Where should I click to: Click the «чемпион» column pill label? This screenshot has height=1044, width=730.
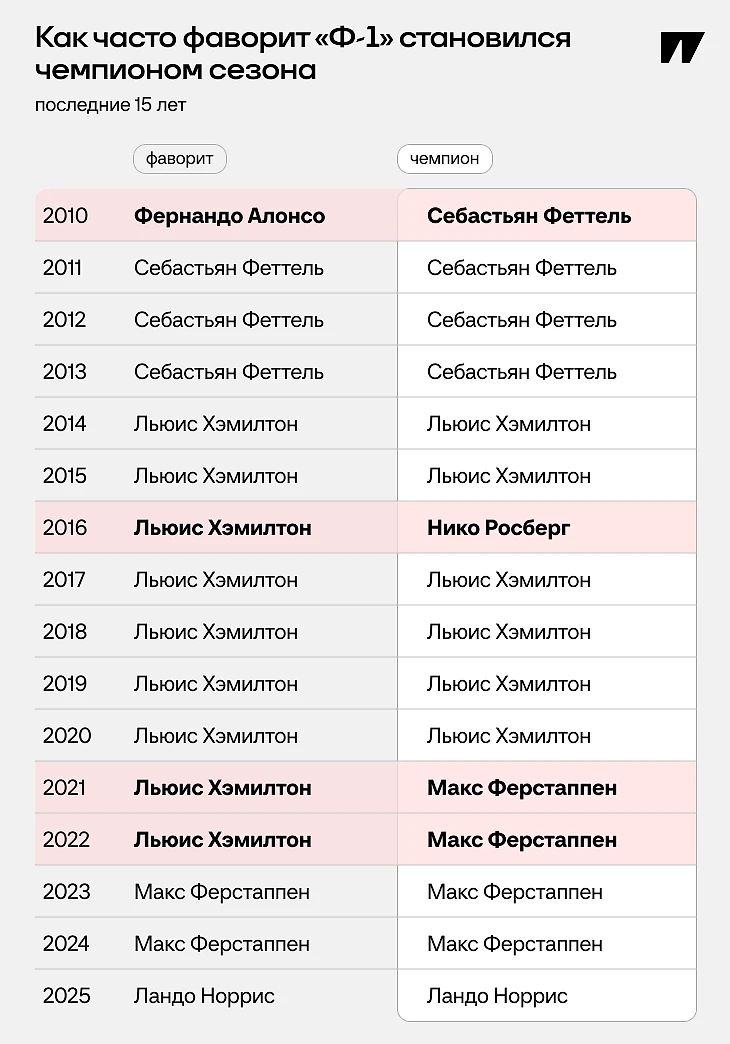point(444,159)
